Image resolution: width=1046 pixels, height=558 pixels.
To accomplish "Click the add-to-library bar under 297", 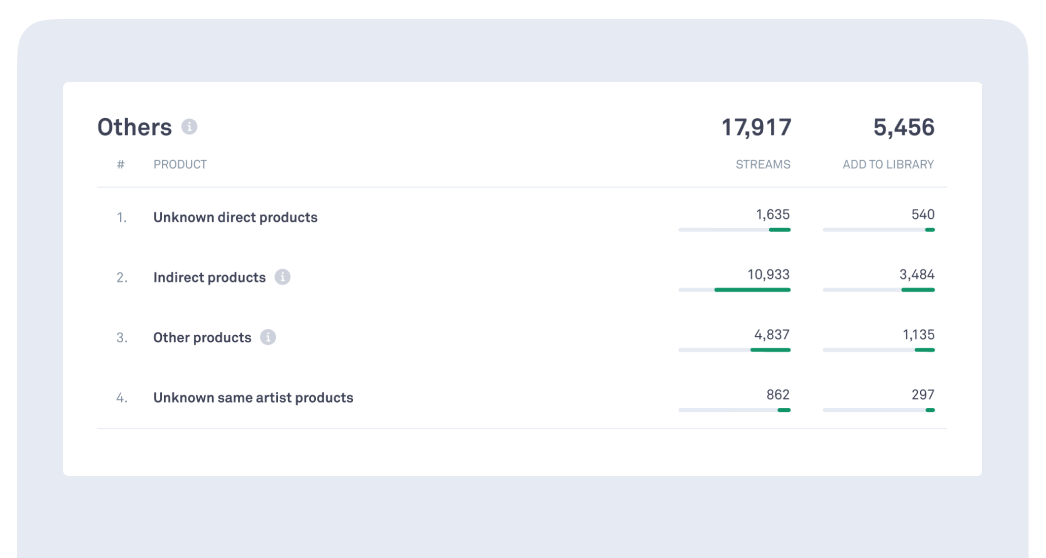I will 879,410.
